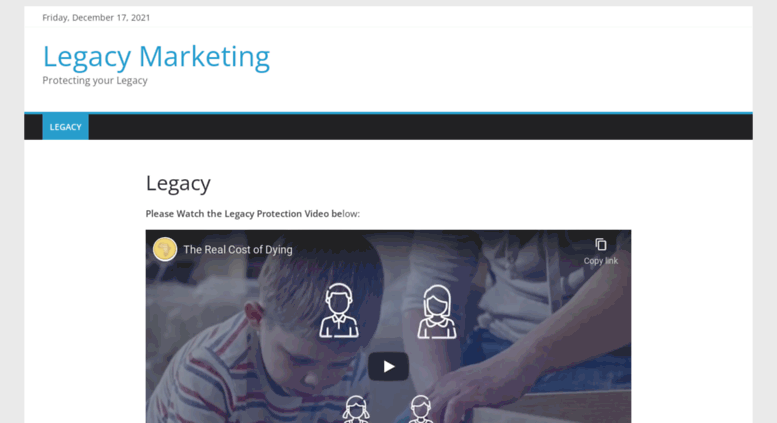
Task: Open the video title The Real Cost of Dying
Action: [x=238, y=250]
